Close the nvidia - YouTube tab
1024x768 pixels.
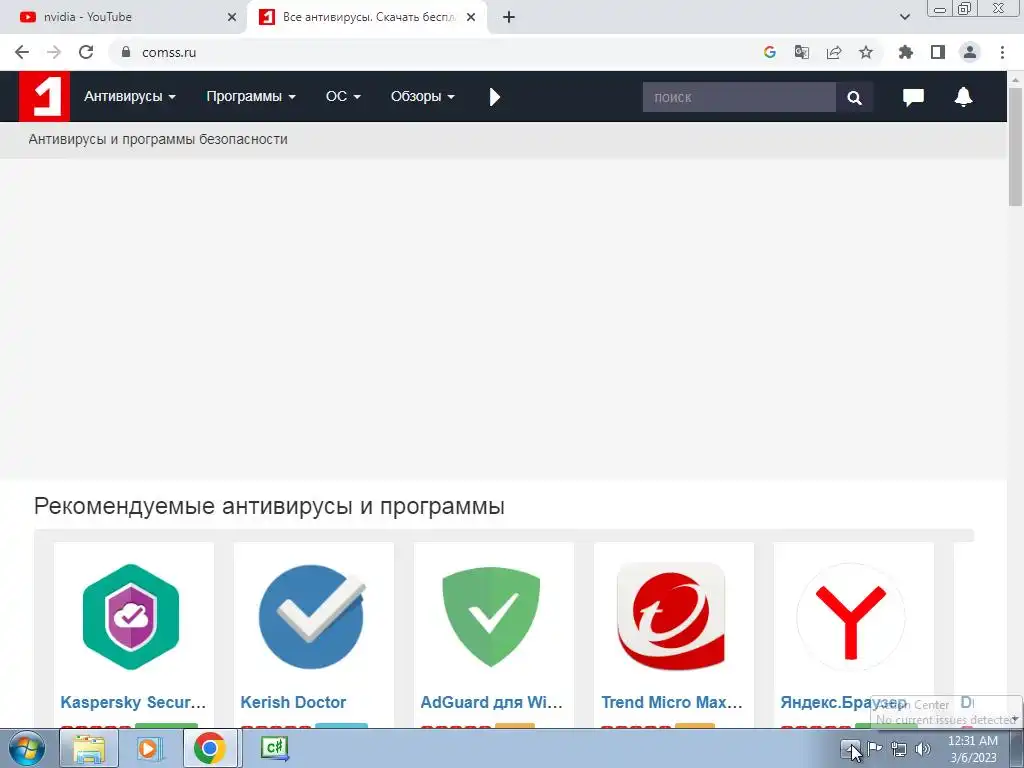[x=232, y=17]
